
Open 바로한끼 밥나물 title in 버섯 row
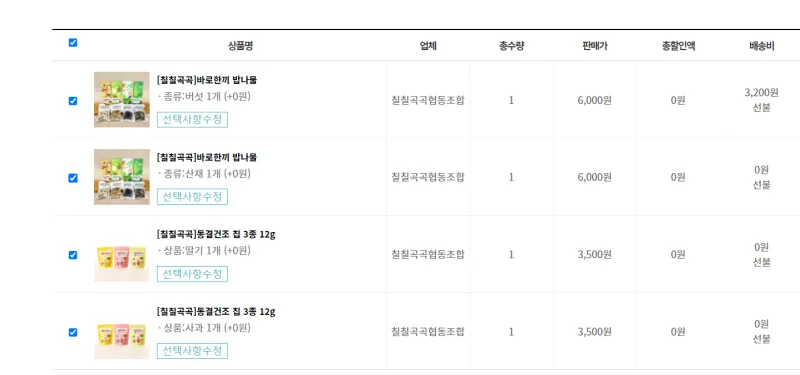click(x=207, y=80)
